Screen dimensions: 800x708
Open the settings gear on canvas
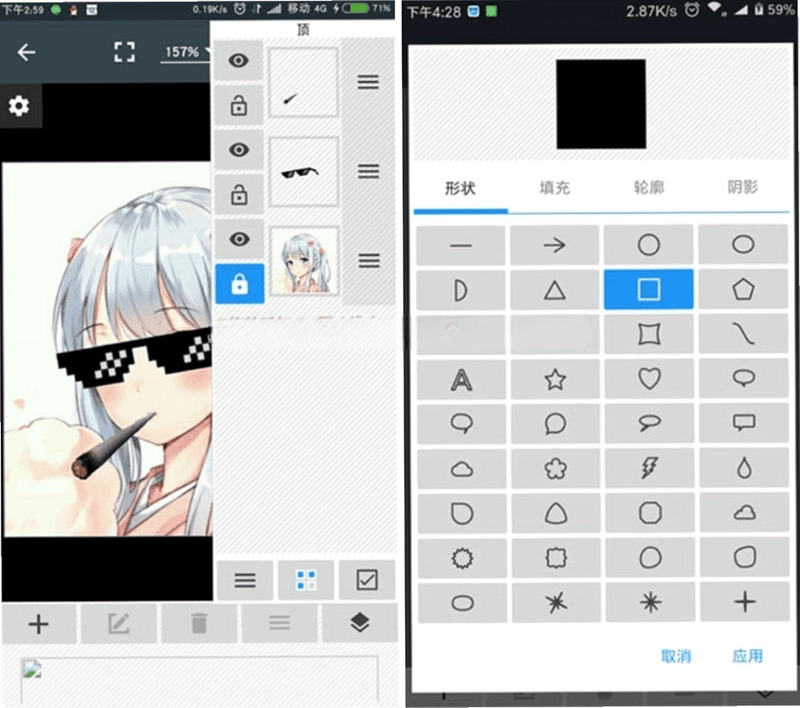click(x=19, y=106)
